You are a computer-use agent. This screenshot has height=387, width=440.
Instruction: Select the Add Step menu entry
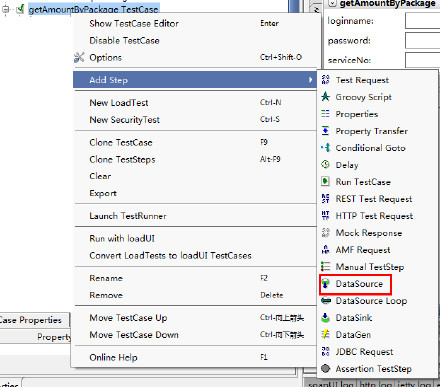coord(195,80)
